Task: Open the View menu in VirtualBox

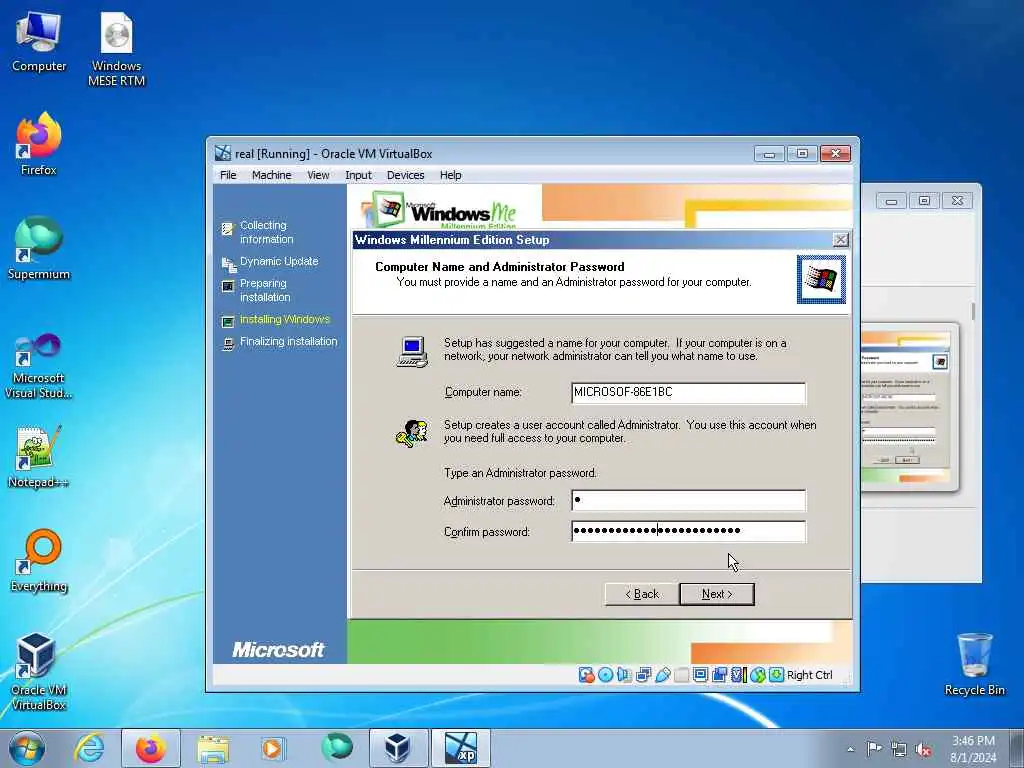Action: [318, 175]
